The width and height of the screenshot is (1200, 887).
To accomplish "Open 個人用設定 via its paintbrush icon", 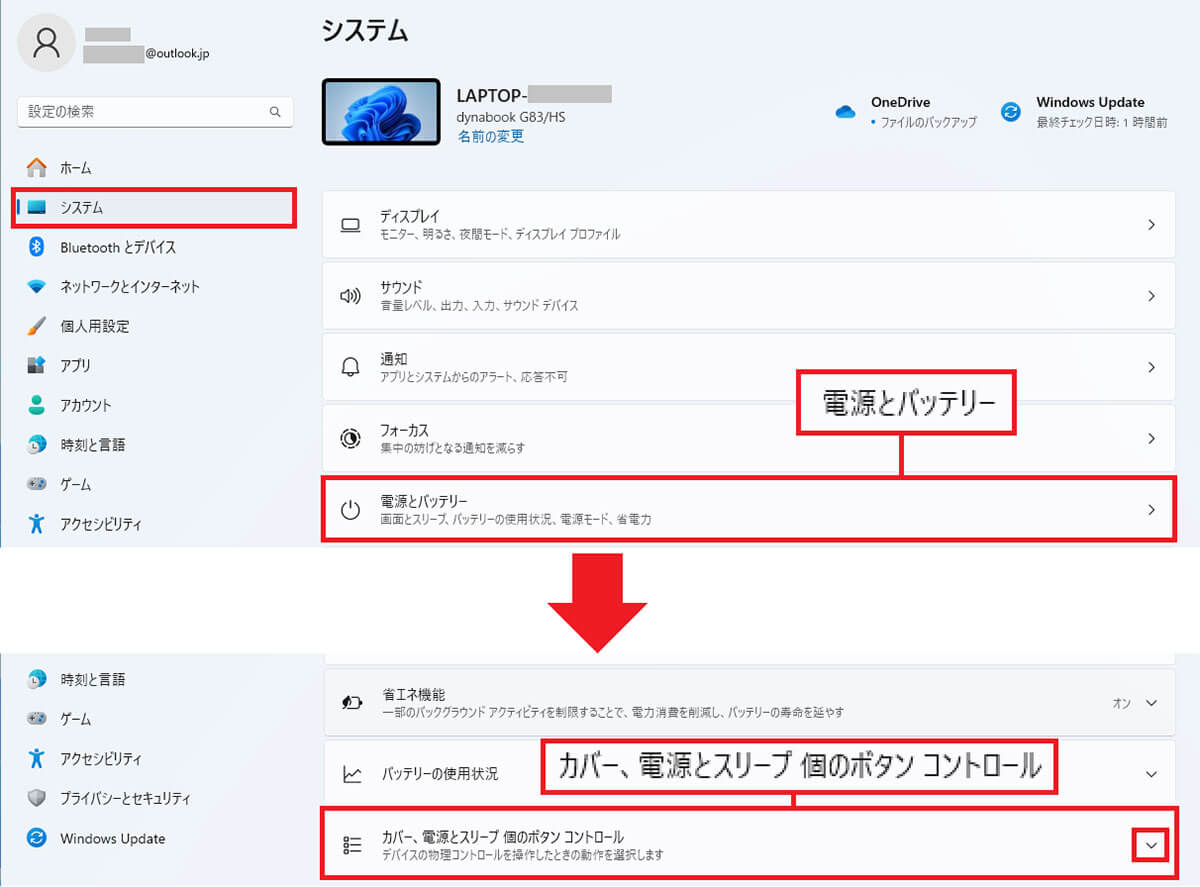I will pos(37,326).
